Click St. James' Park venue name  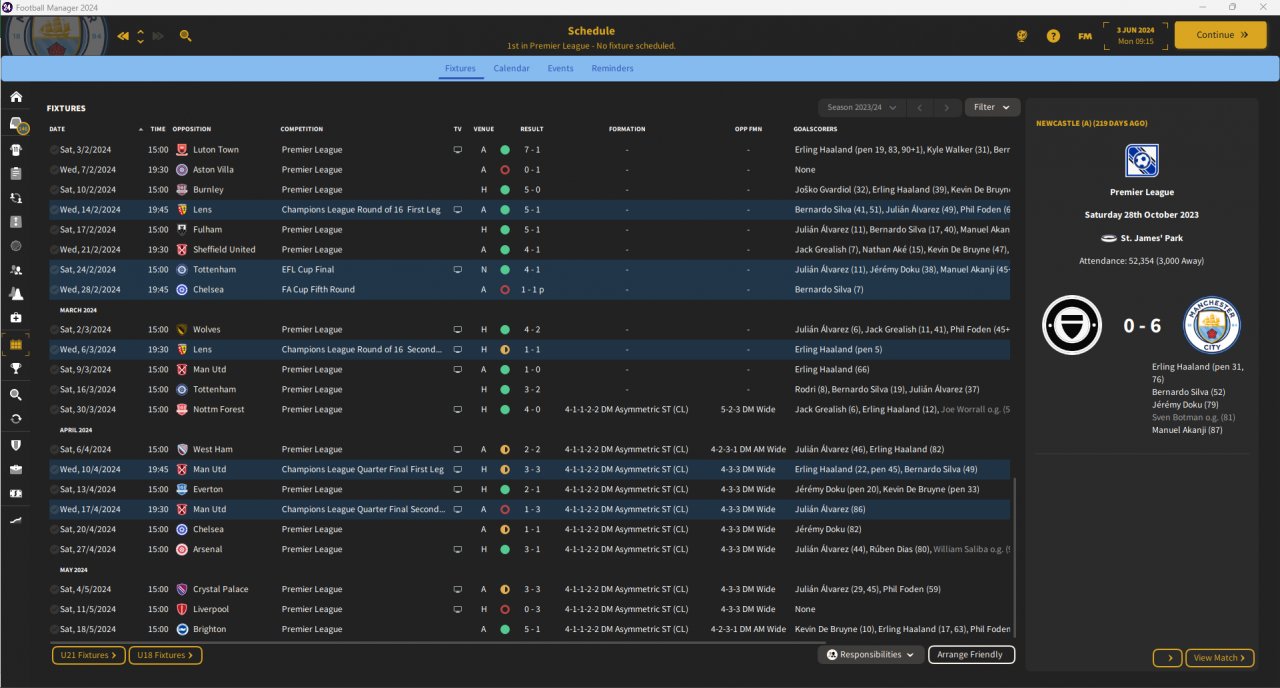[1150, 238]
